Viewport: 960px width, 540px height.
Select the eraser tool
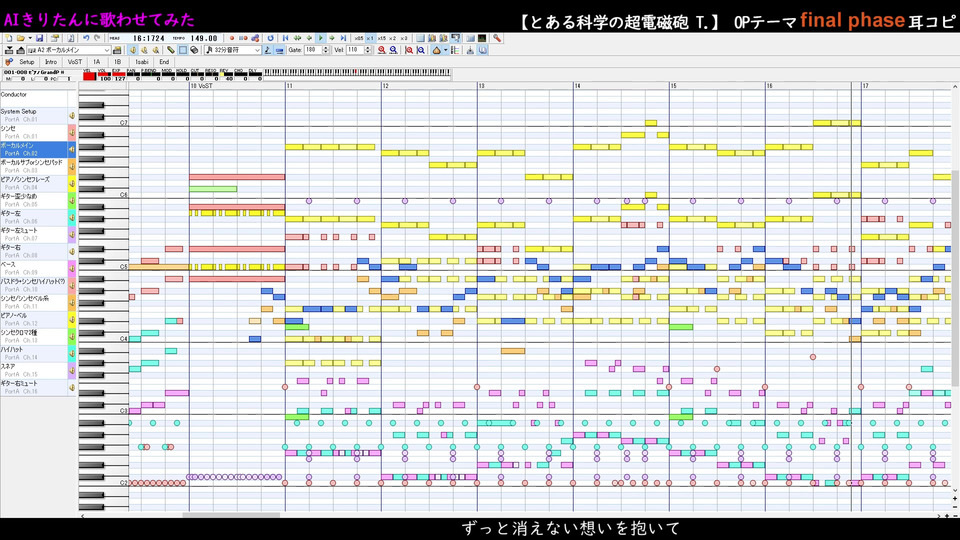(193, 50)
